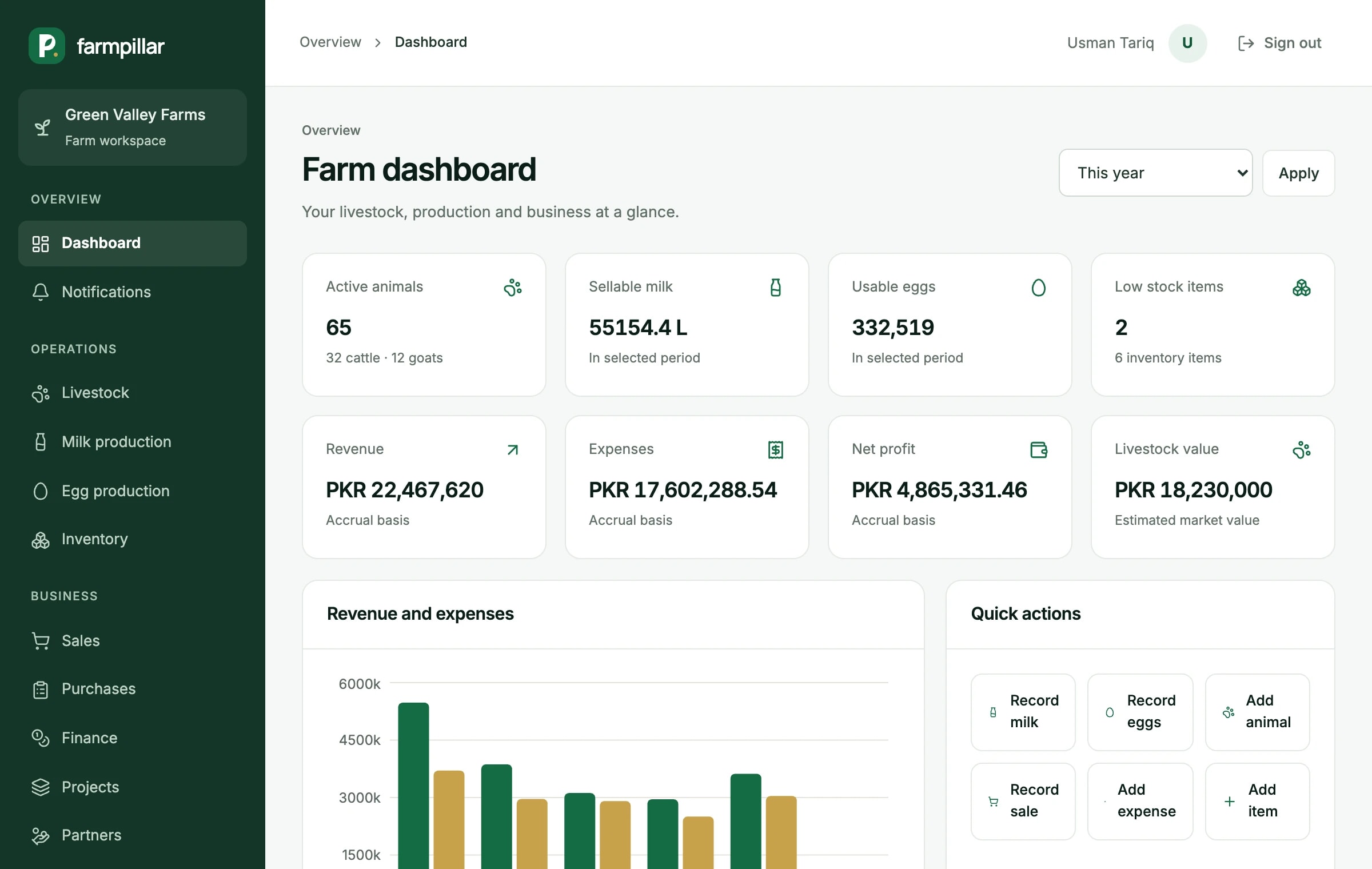Open the Inventory section
Image resolution: width=1372 pixels, height=869 pixels.
pyautogui.click(x=133, y=540)
